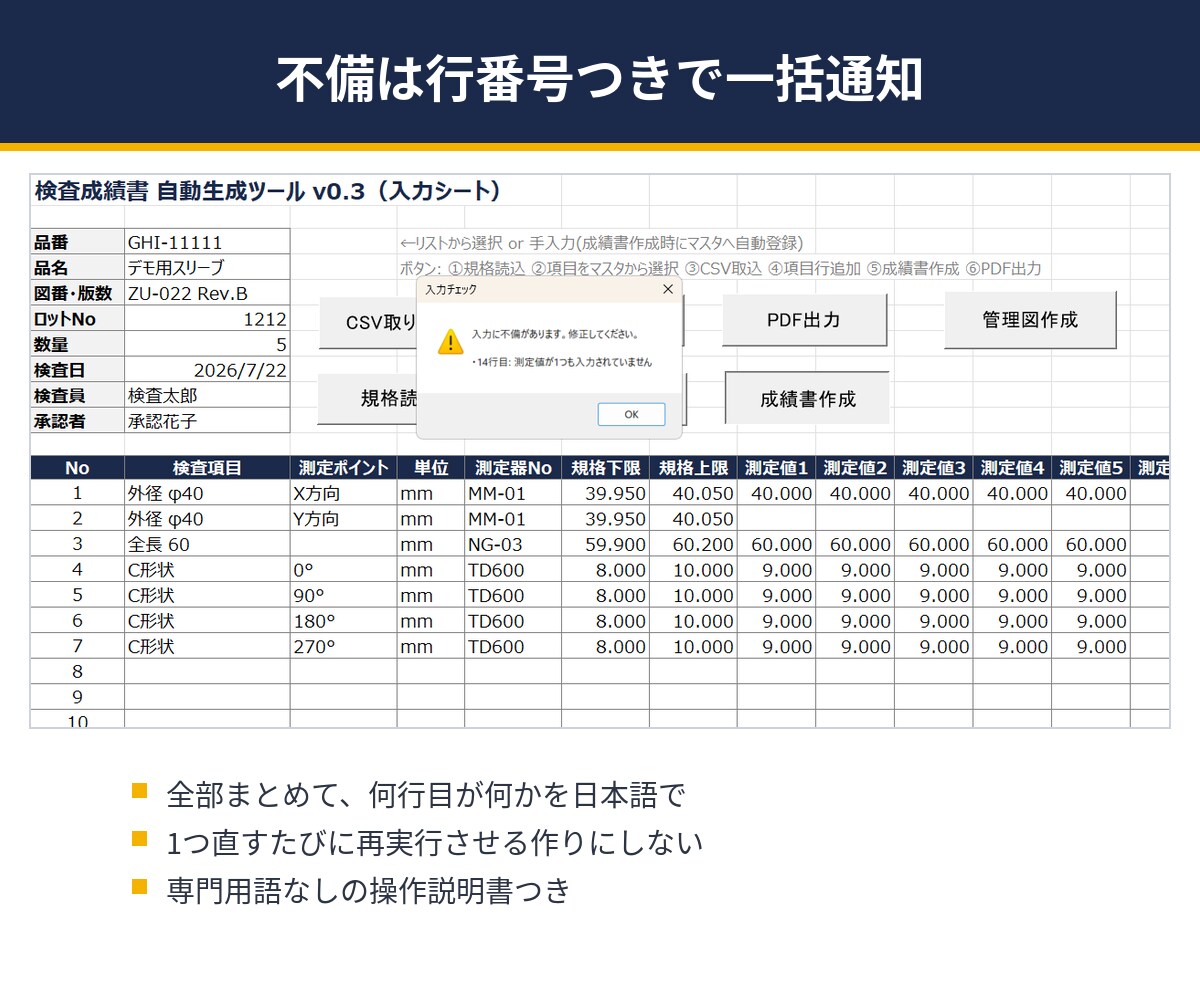1200x1000 pixels.
Task: Select the 270° 測定ポイント cell
Action: click(343, 647)
